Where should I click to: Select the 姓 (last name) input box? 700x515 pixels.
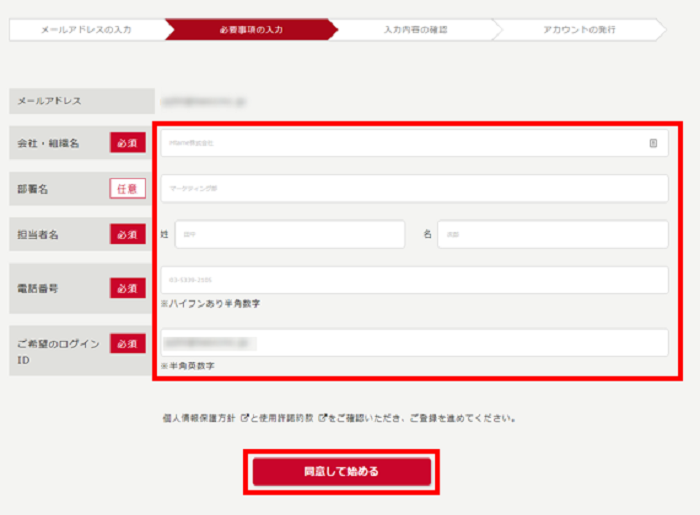point(289,234)
